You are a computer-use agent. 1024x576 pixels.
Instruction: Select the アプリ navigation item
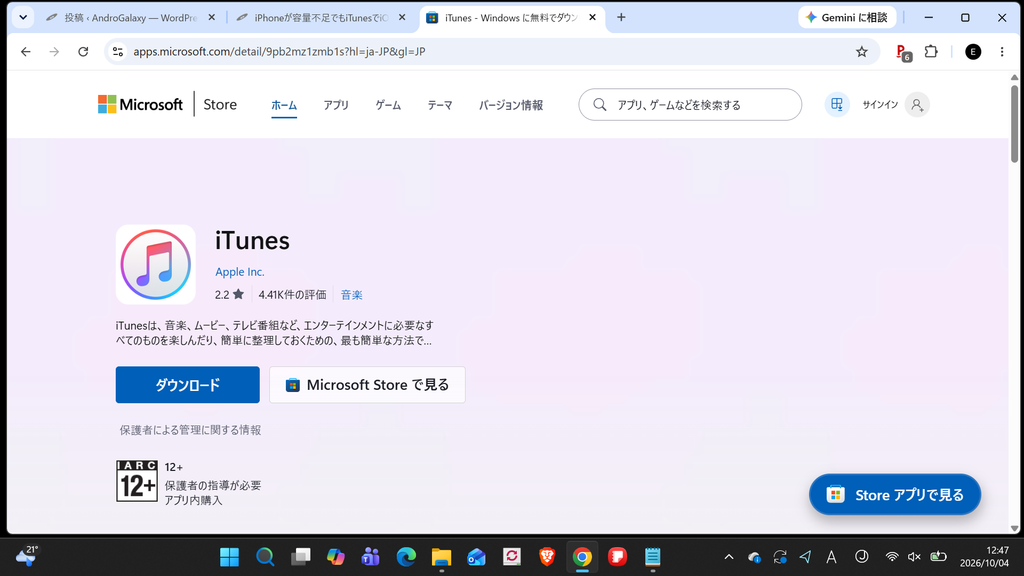tap(336, 105)
